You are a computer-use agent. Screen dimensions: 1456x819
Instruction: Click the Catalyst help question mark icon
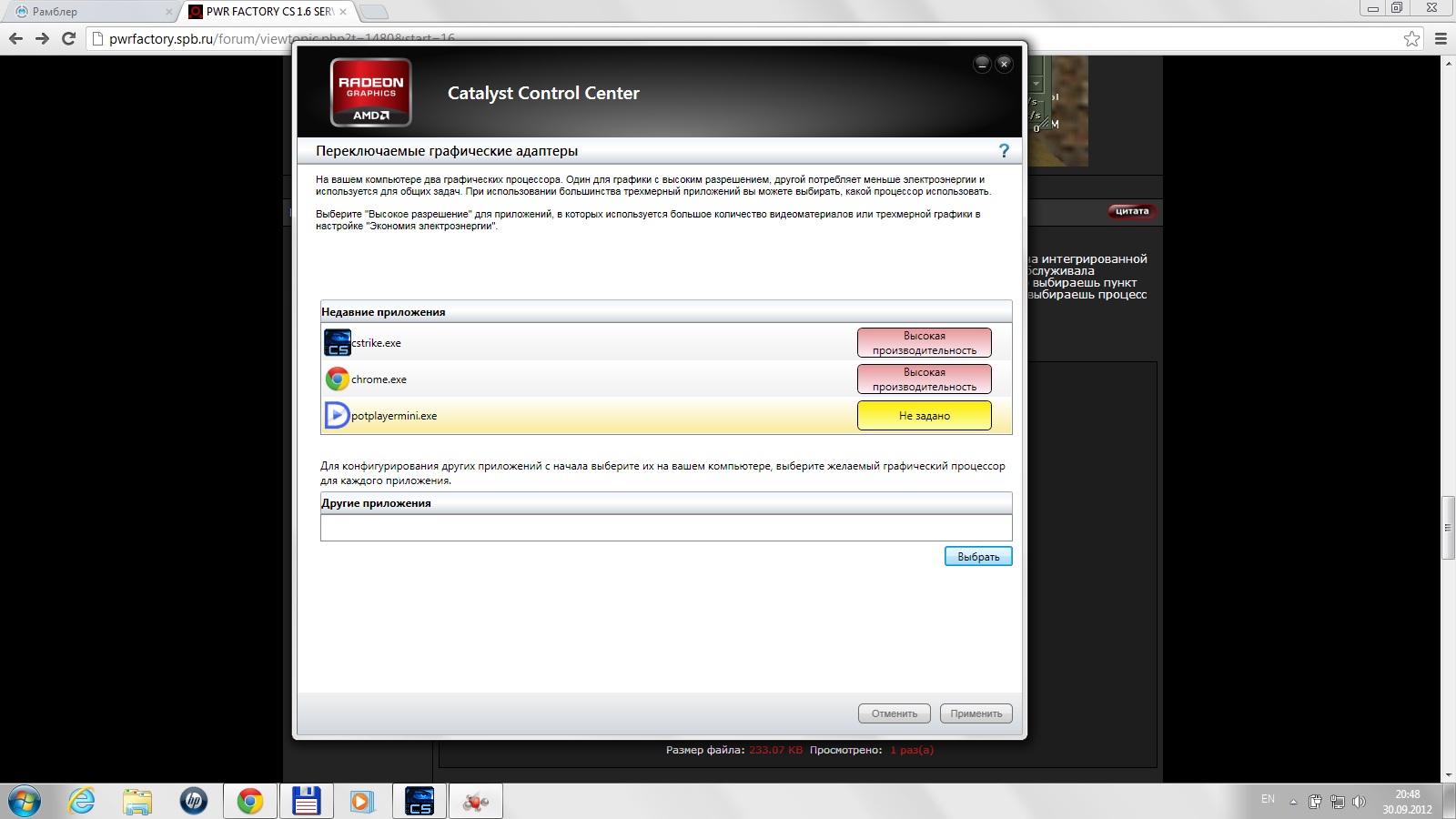click(x=1004, y=151)
